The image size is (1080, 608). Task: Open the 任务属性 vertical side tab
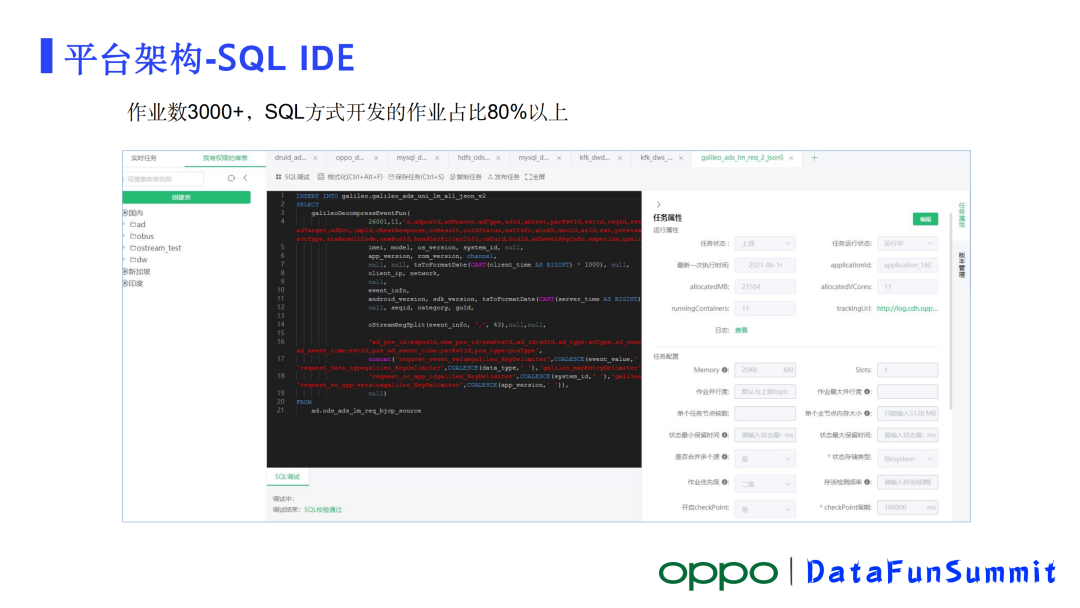coord(962,215)
